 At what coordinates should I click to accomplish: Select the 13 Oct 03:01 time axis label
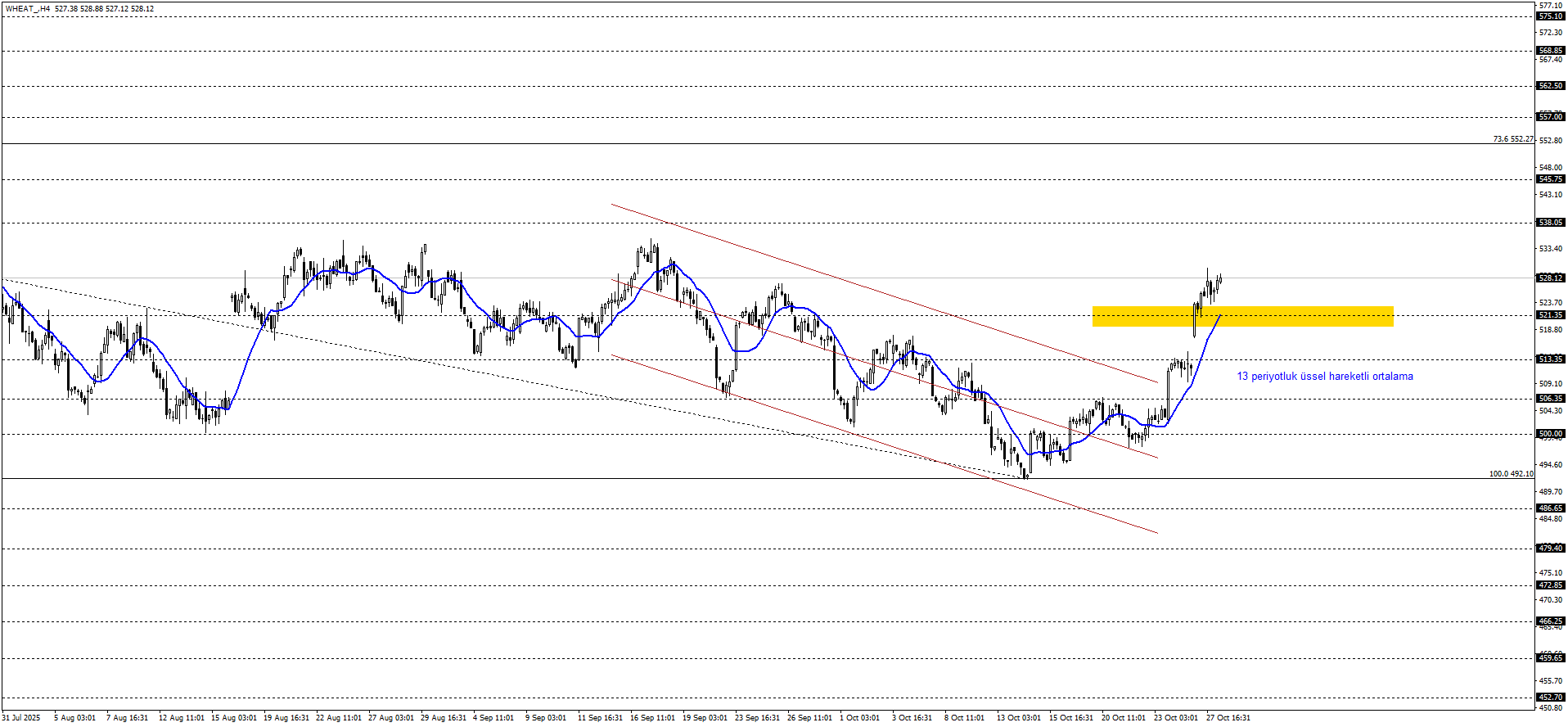1019,718
